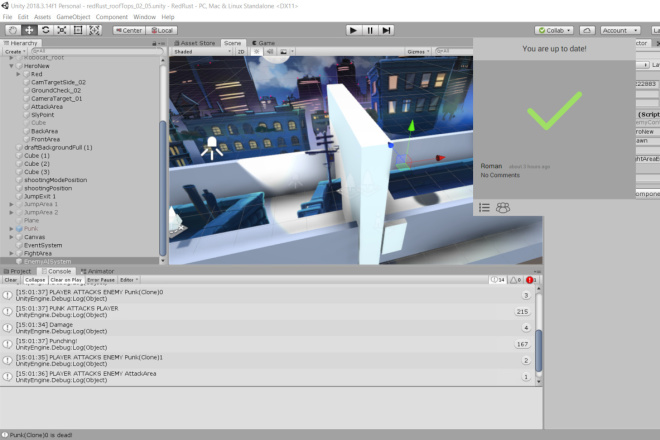The image size is (660, 440).
Task: Open the Collab teammates icon
Action: click(503, 208)
